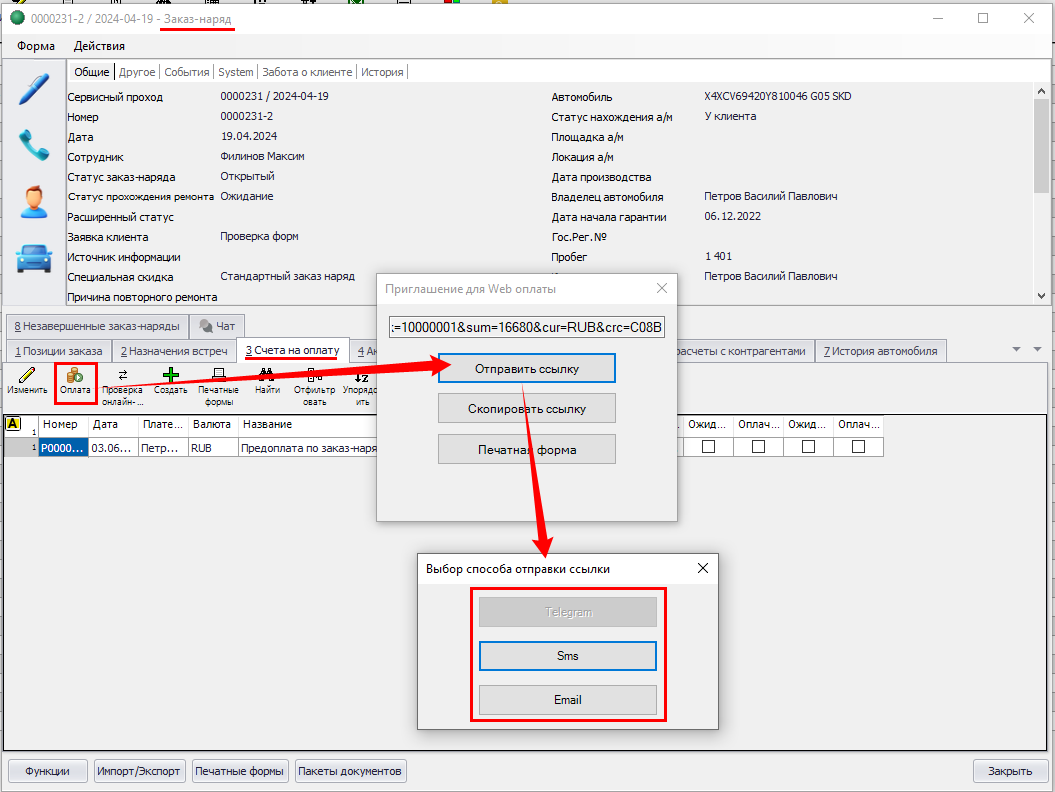1055x792 pixels.
Task: Click the Оплата coins icon in toolbar
Action: (76, 376)
